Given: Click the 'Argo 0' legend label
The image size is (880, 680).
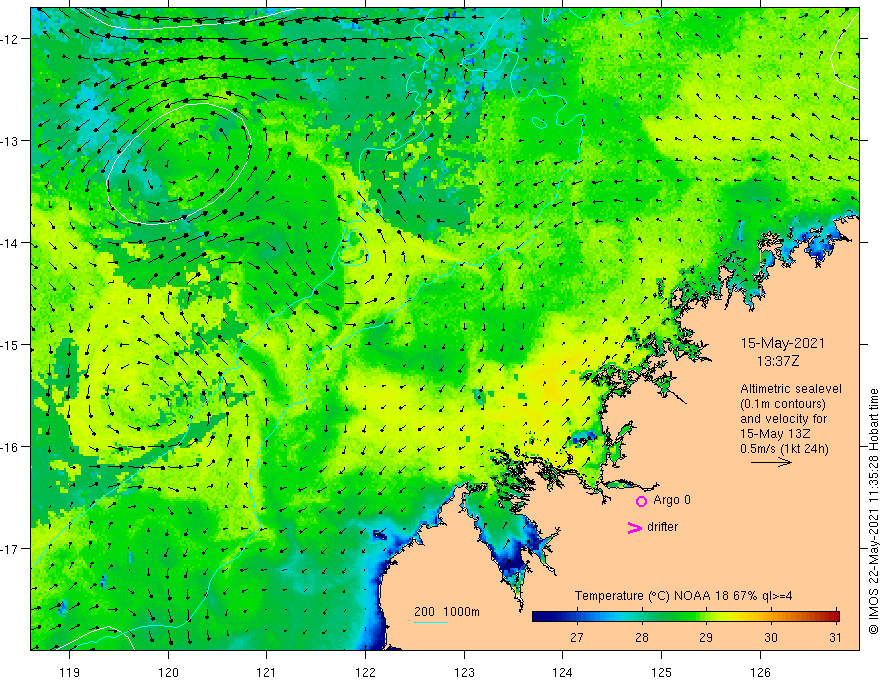Looking at the screenshot, I should 672,500.
